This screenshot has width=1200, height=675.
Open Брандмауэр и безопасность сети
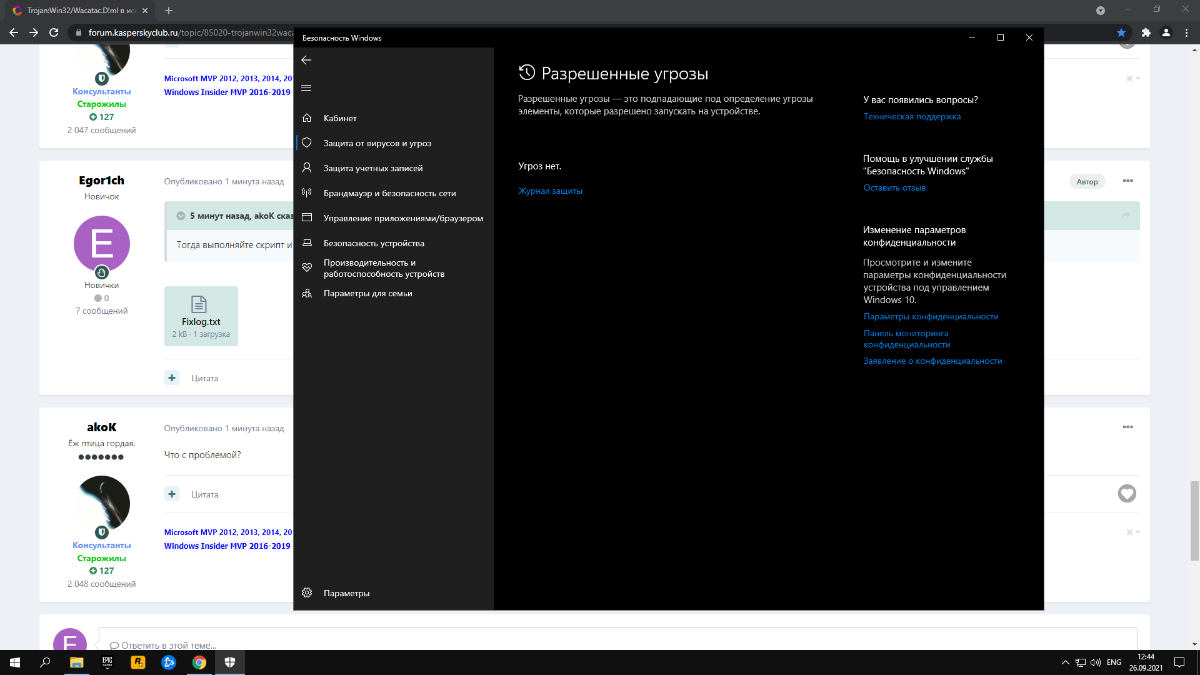pos(389,193)
